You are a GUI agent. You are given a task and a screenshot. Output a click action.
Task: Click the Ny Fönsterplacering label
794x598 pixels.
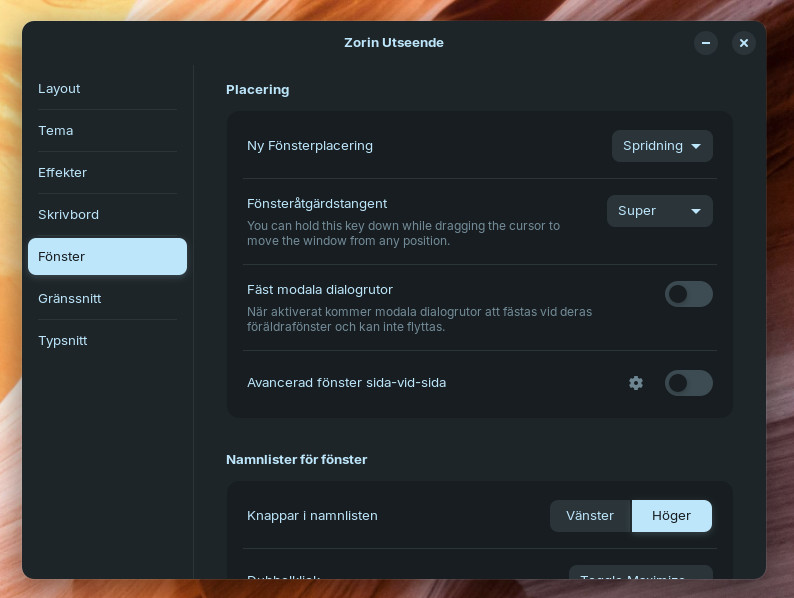coord(310,146)
